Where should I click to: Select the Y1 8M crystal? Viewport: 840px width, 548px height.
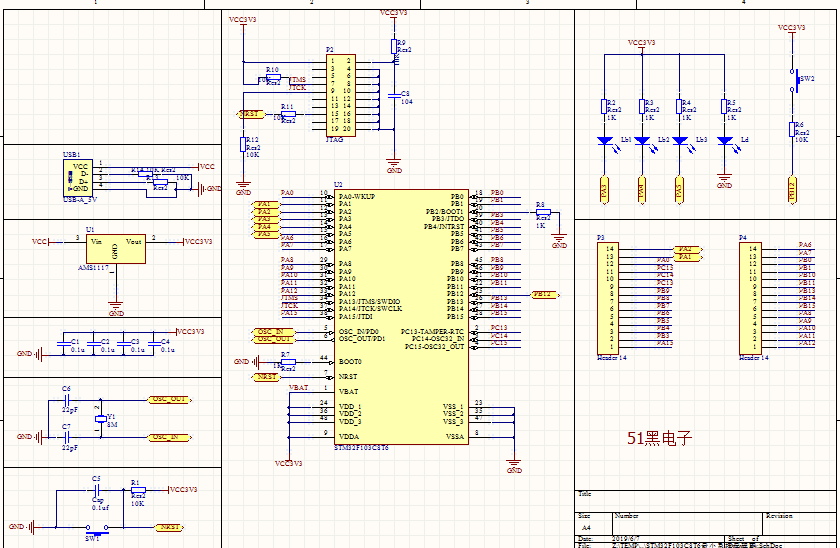pyautogui.click(x=100, y=418)
